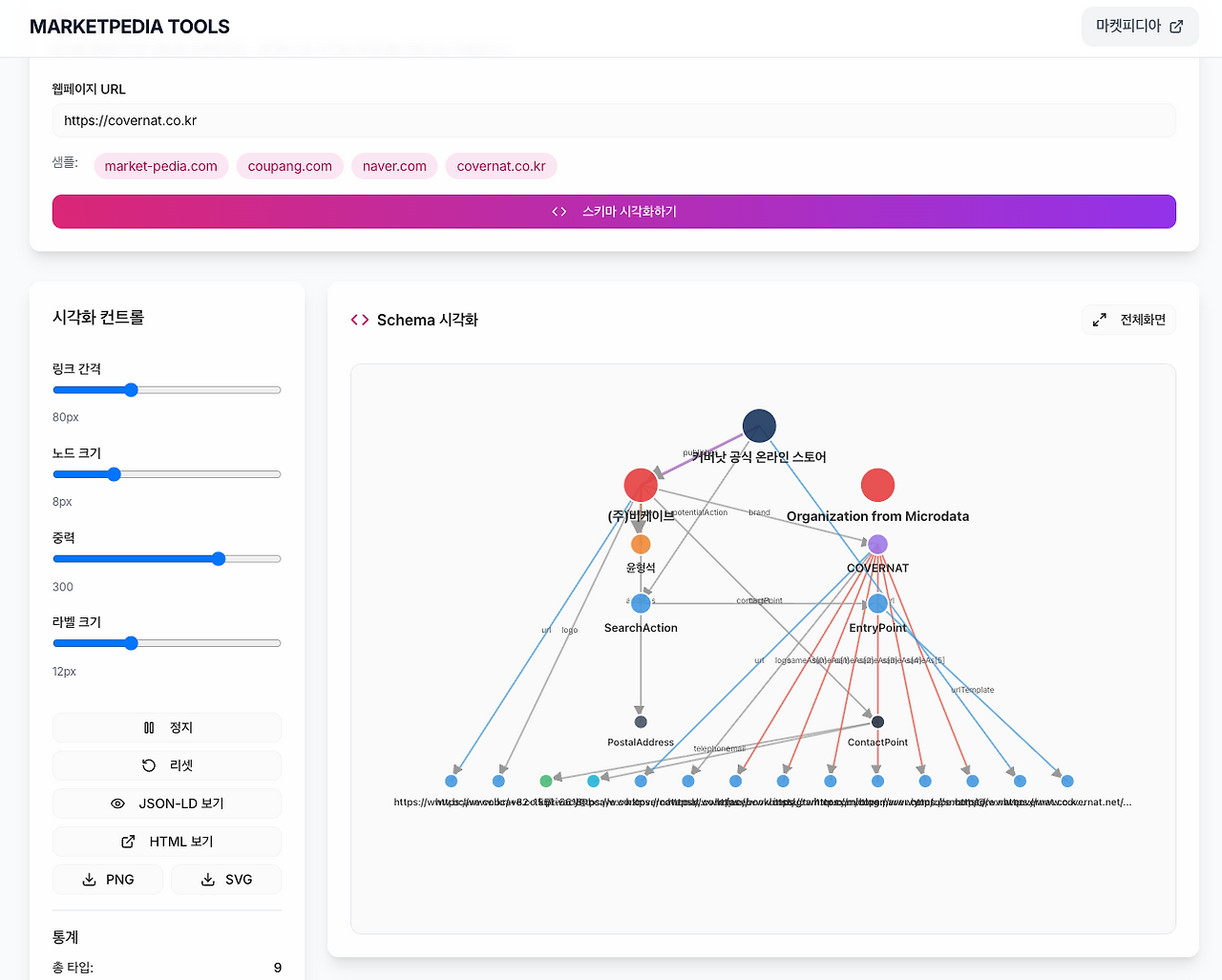Focus the 웹페이지 URL input field

pyautogui.click(x=614, y=120)
